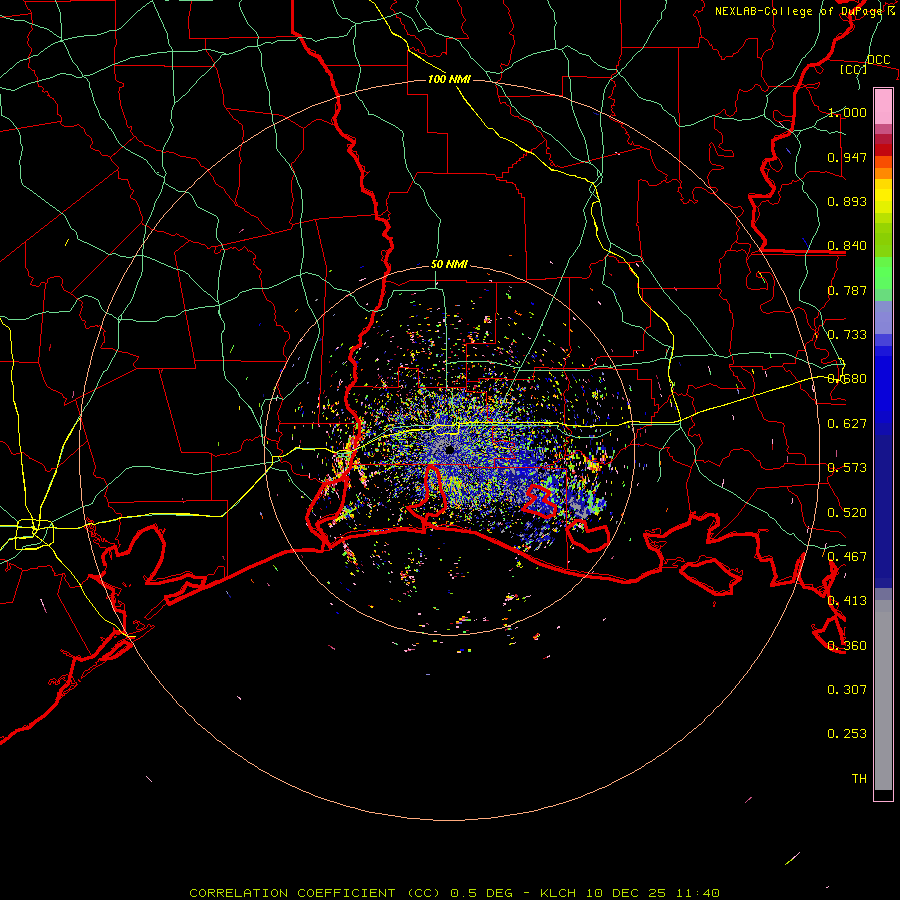Click the 0.253 value on the color scale
This screenshot has height=900, width=900.
[x=847, y=734]
